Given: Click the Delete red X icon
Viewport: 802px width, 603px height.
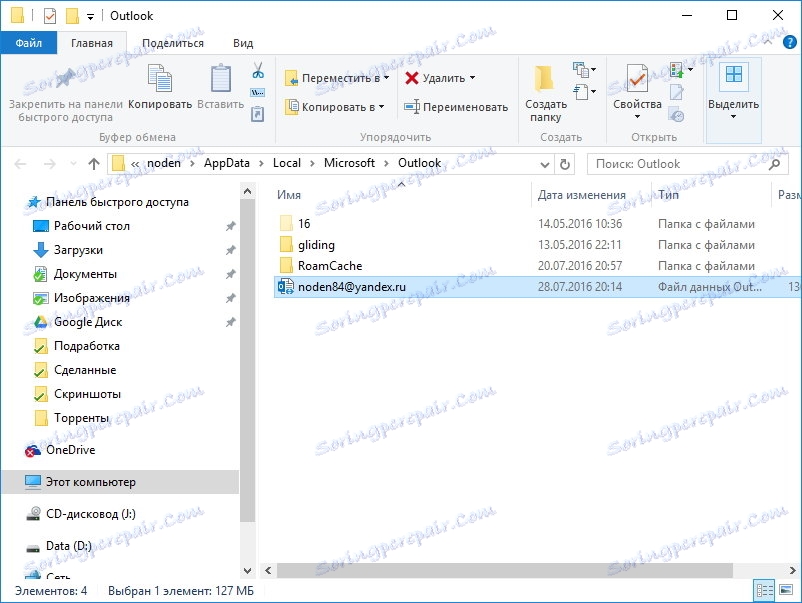Looking at the screenshot, I should click(412, 78).
